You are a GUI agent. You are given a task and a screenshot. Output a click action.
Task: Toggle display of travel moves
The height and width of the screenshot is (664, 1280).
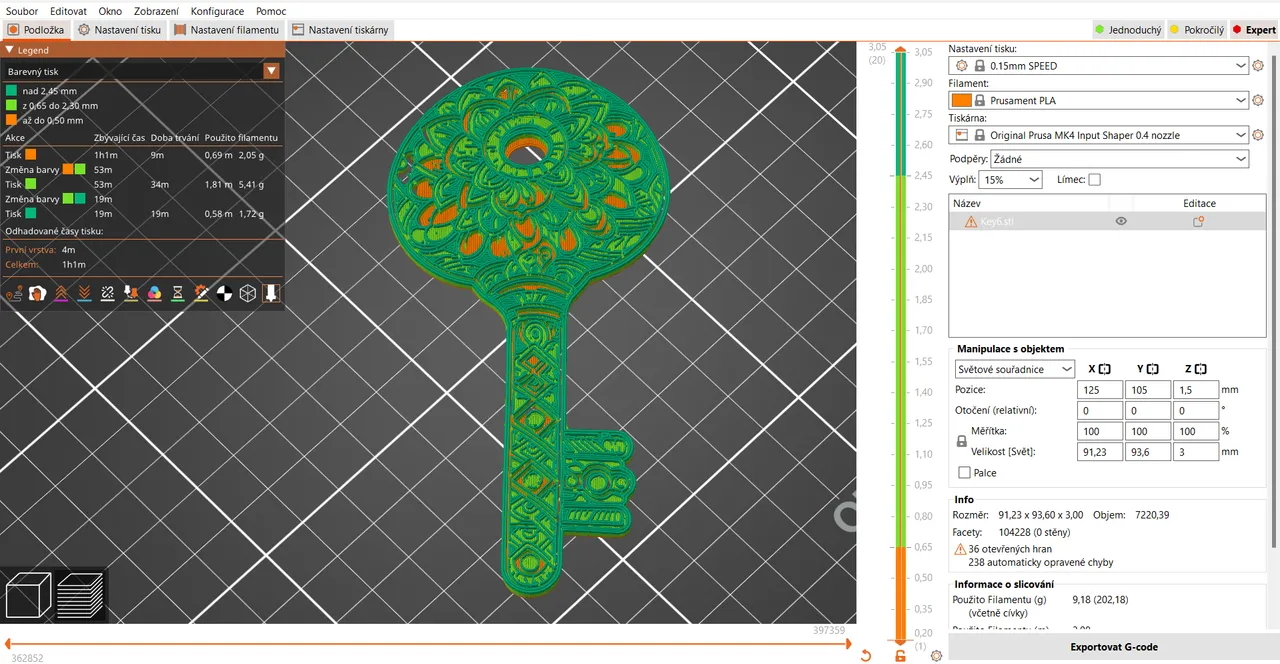[14, 293]
